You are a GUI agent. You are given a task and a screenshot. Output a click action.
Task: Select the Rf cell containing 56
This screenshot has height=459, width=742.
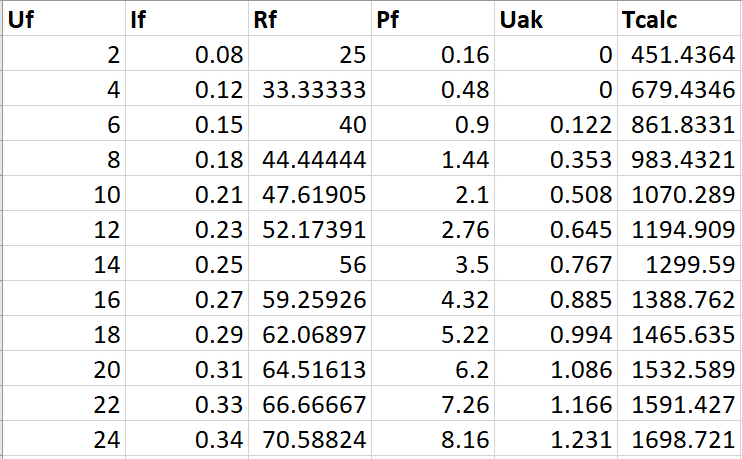coord(309,265)
